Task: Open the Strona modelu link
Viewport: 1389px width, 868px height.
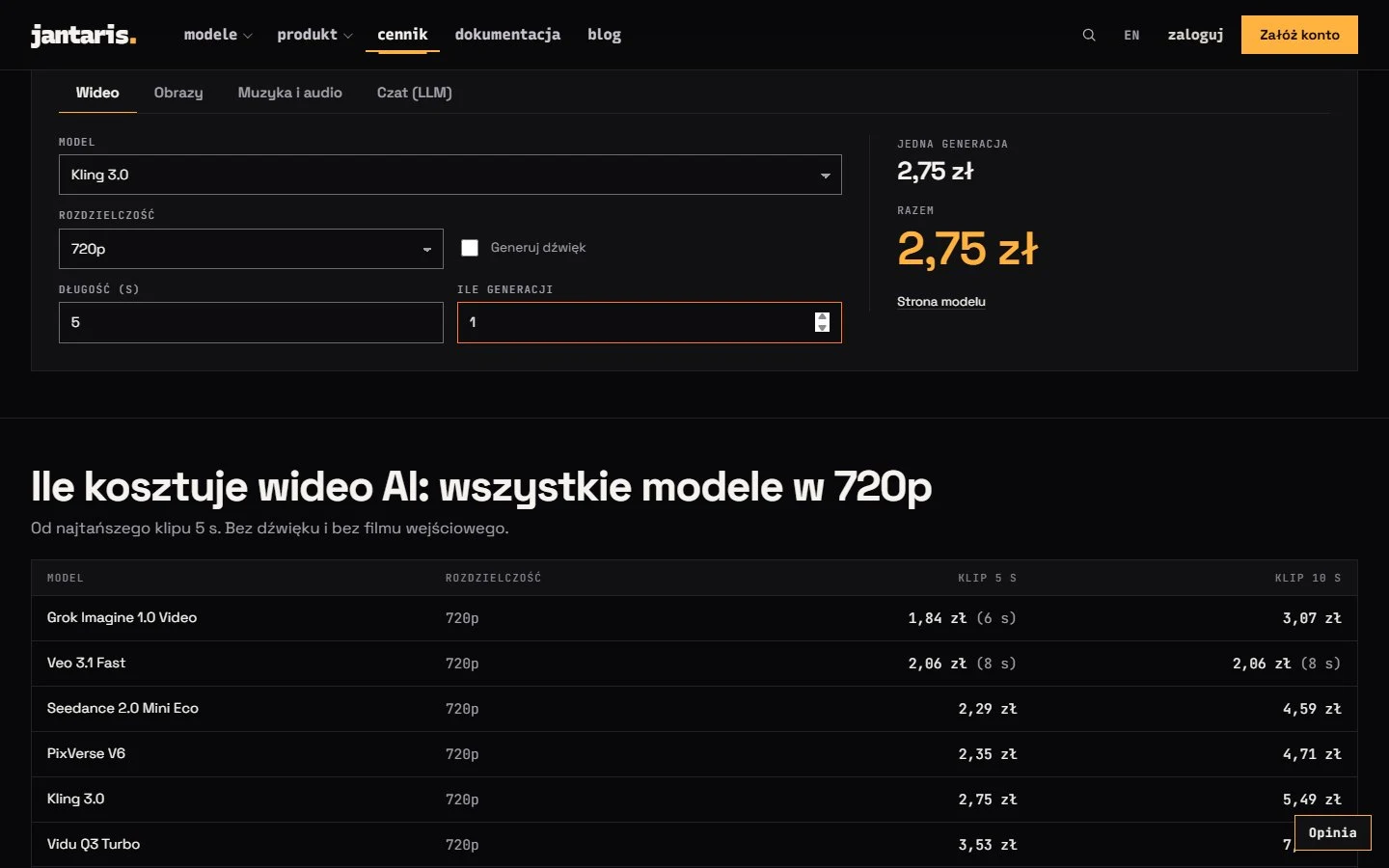Action: coord(941,302)
